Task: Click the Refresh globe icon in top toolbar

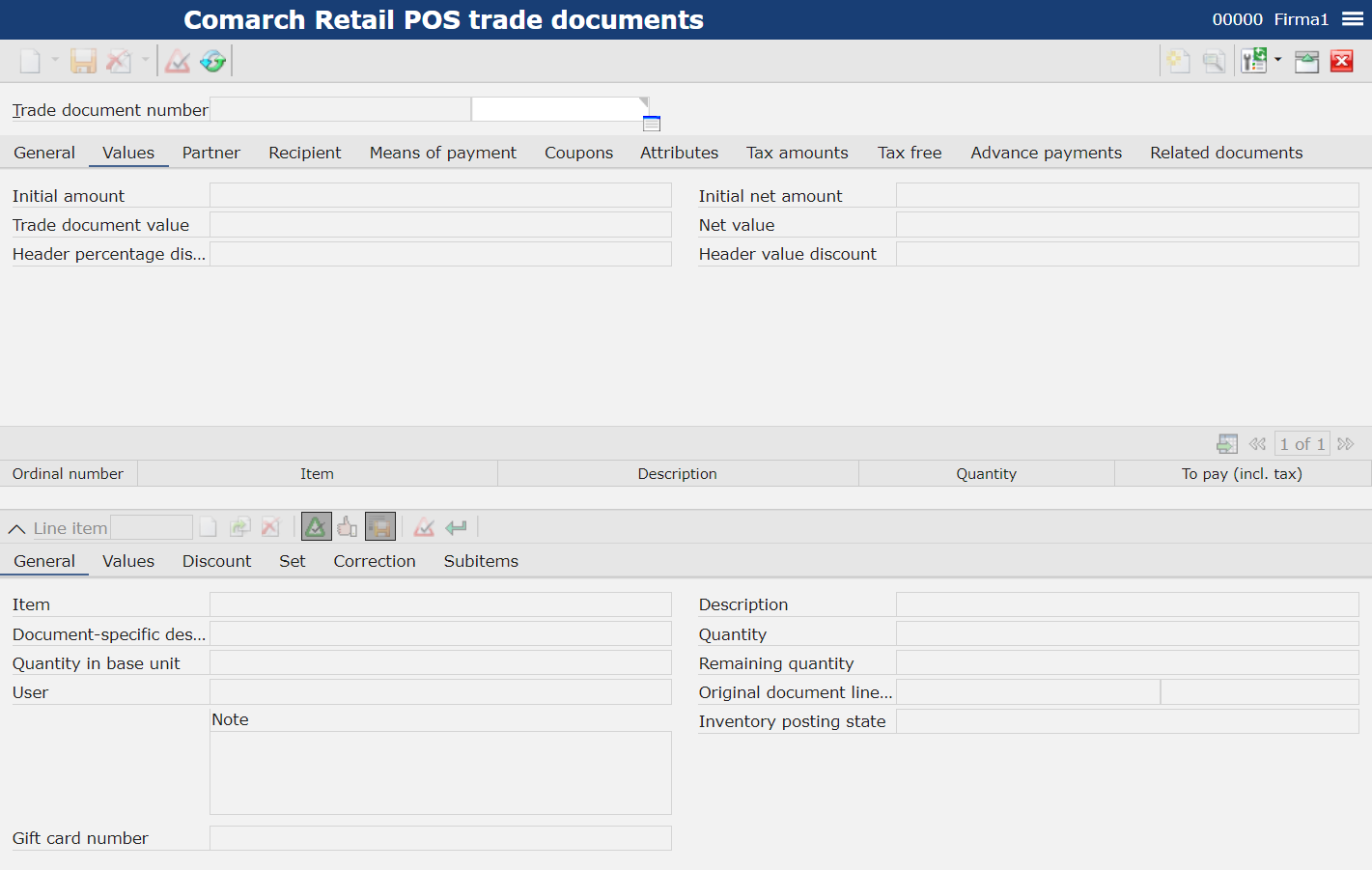Action: pyautogui.click(x=212, y=62)
